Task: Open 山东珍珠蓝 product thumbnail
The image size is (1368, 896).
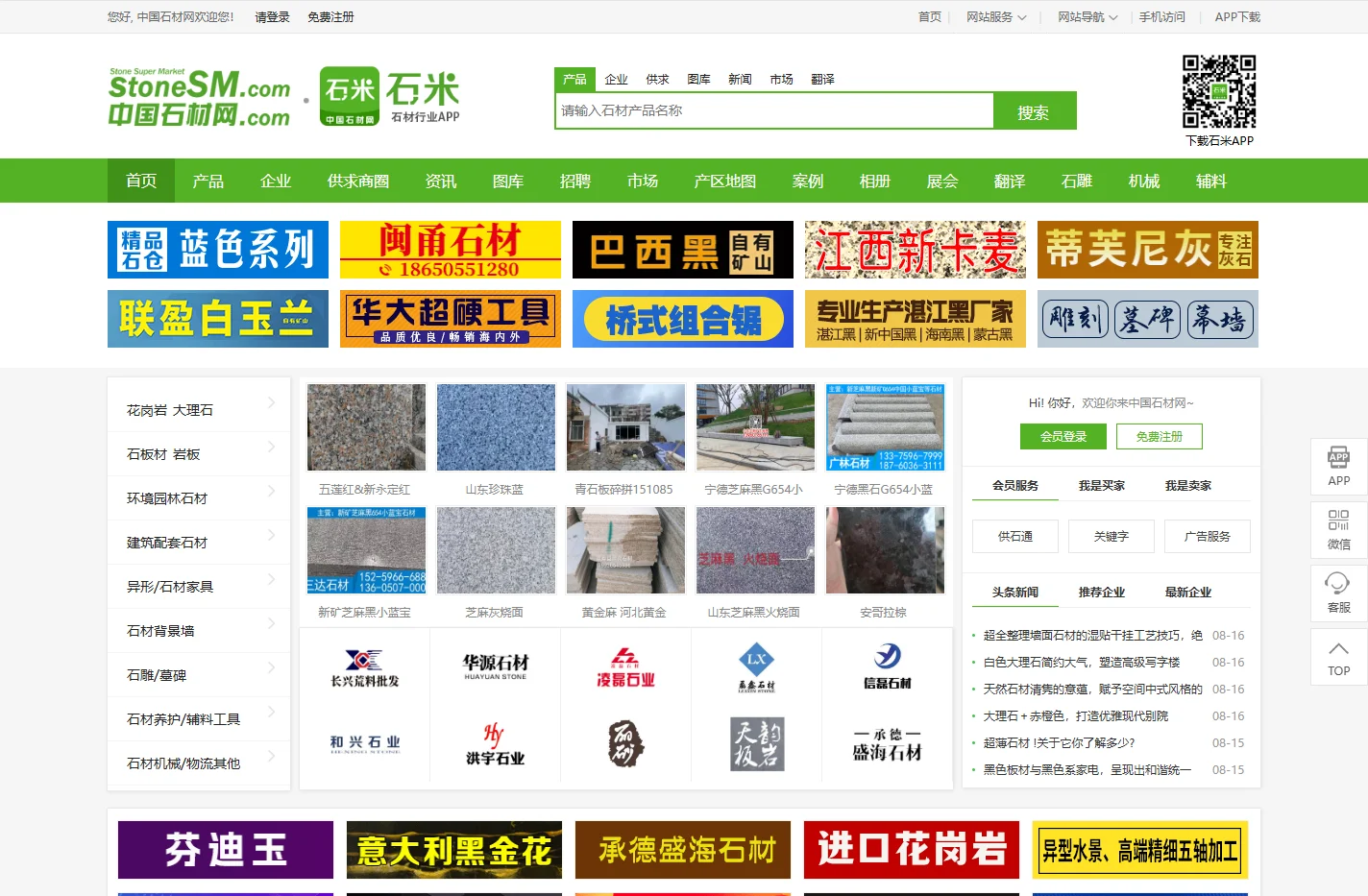Action: [496, 427]
